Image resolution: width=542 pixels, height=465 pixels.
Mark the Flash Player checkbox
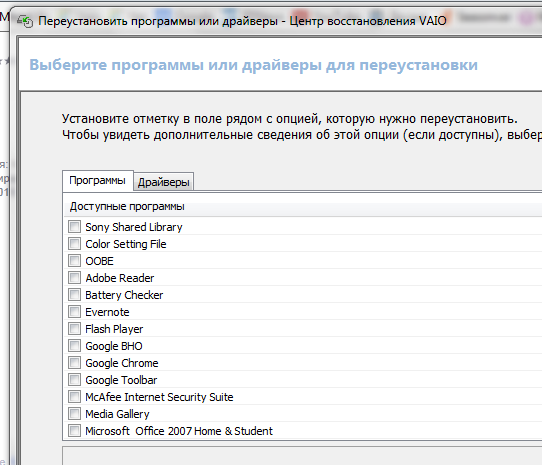pyautogui.click(x=74, y=329)
